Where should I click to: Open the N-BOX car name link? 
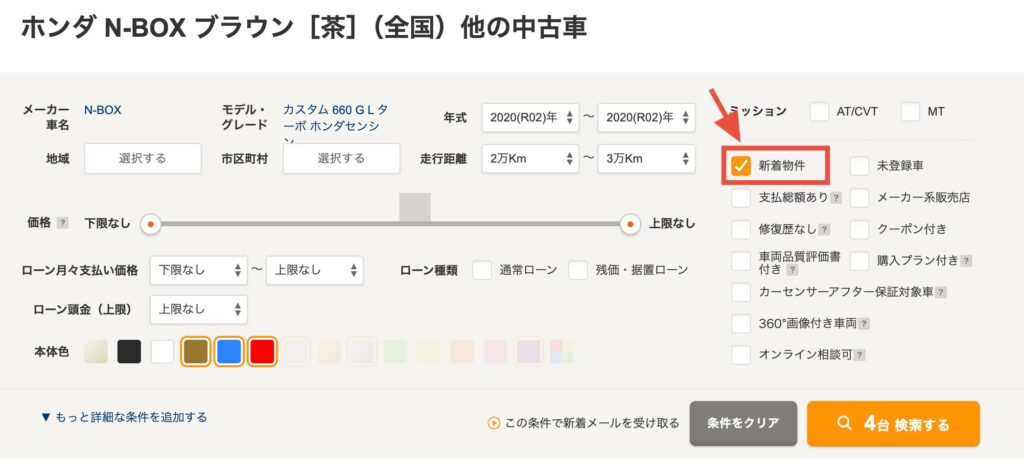(x=103, y=110)
